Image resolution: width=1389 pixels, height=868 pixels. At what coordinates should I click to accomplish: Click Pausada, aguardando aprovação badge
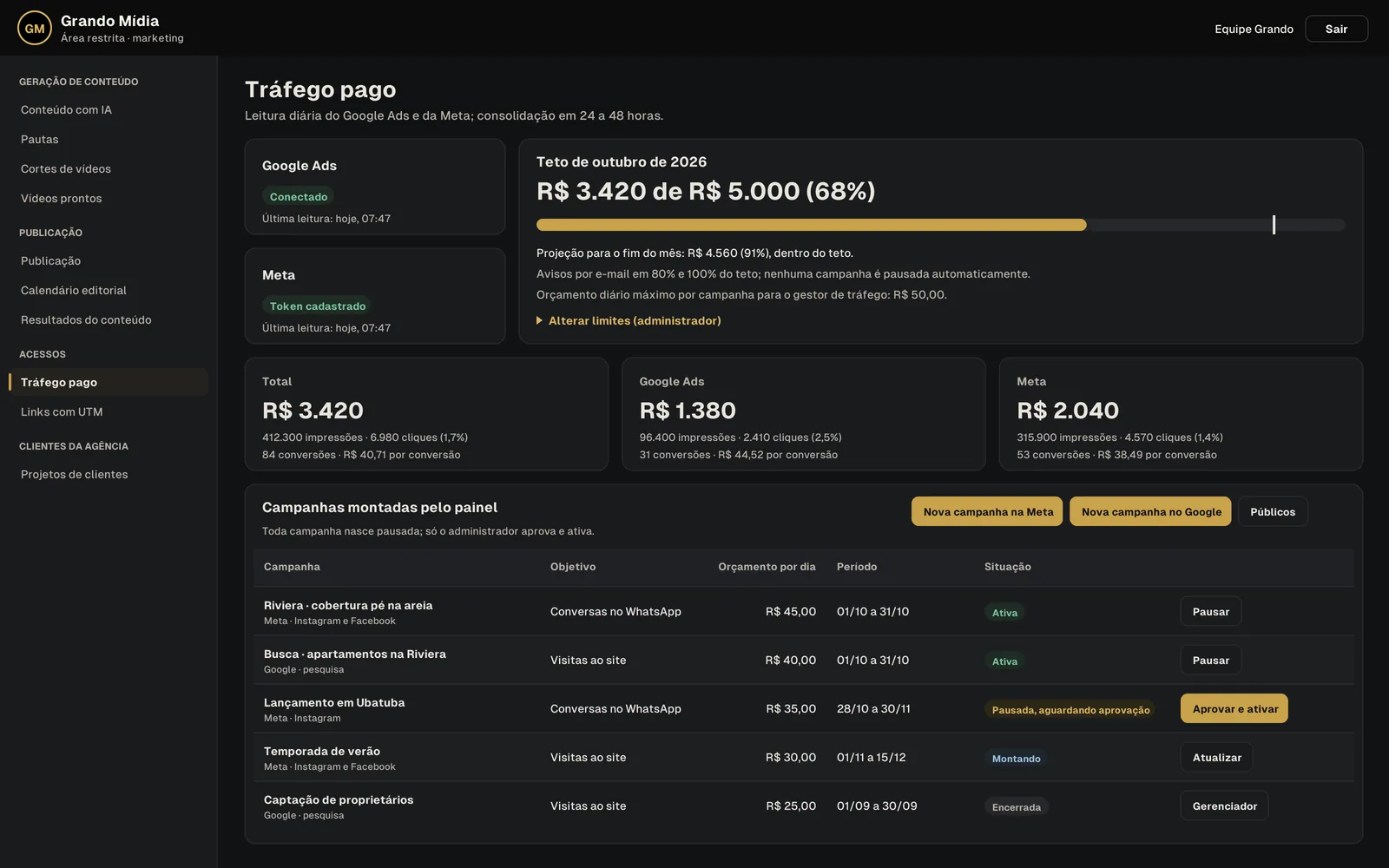tap(1070, 710)
